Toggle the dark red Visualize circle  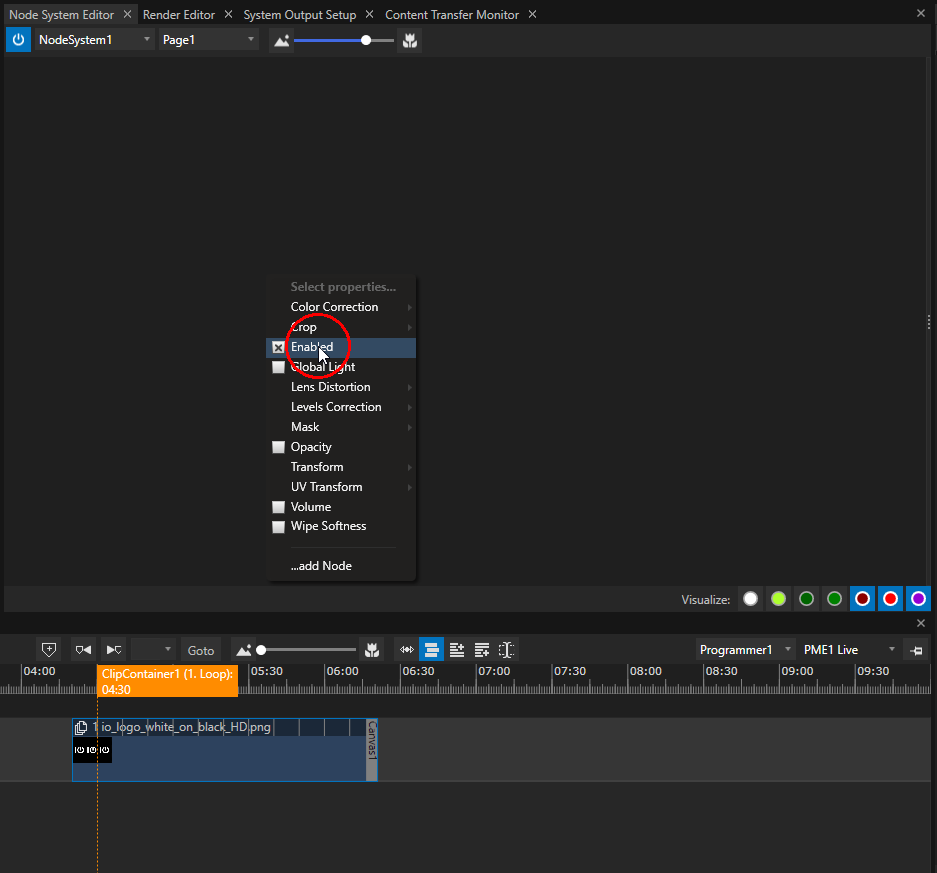click(862, 599)
